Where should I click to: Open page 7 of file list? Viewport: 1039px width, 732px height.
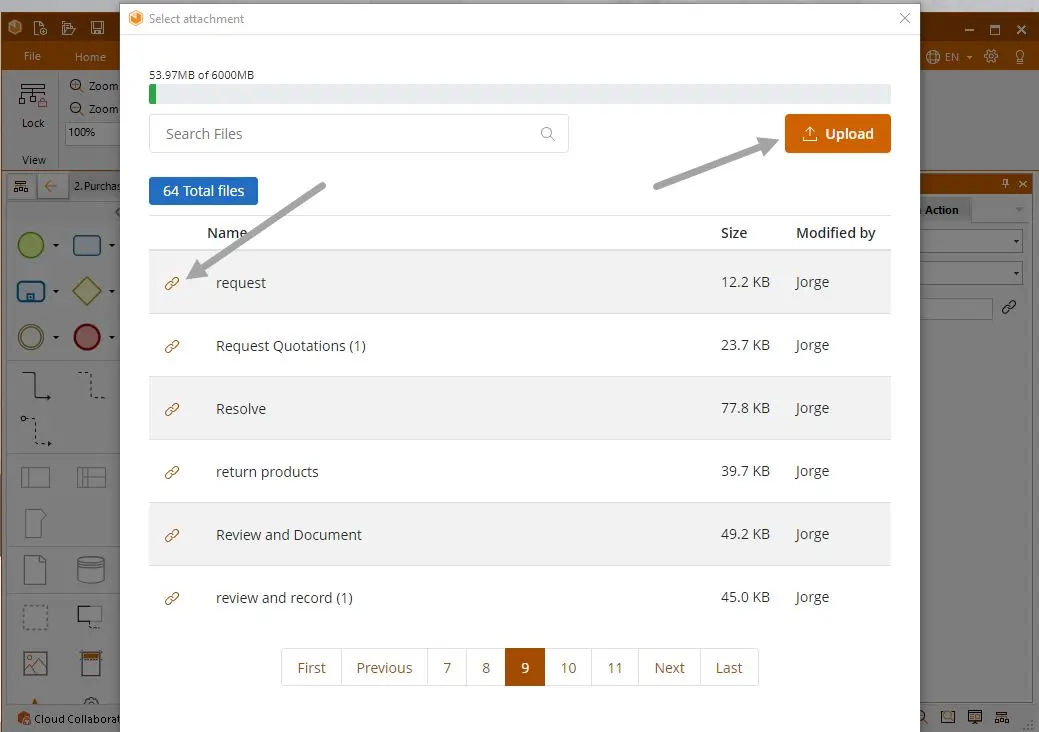[447, 667]
